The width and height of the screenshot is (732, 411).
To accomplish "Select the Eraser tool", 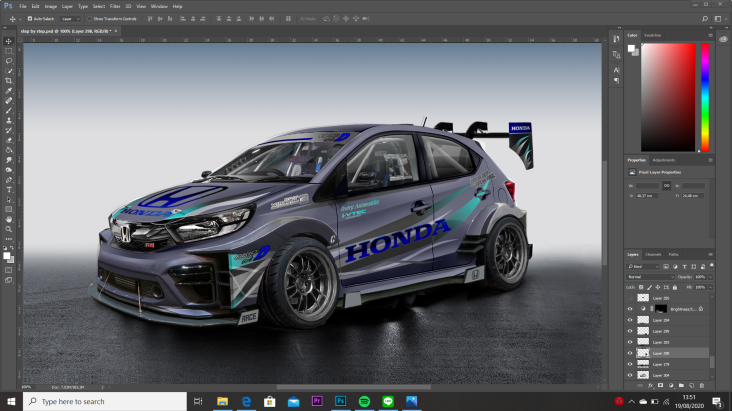I will pos(8,140).
